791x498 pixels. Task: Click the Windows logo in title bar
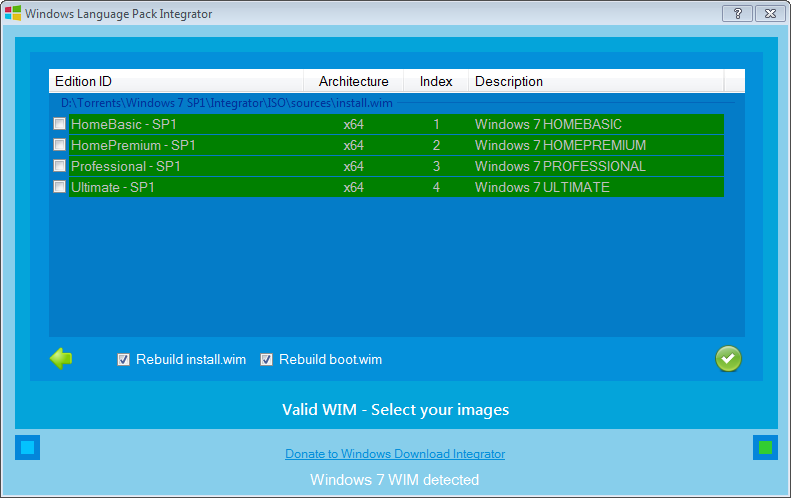[x=13, y=13]
